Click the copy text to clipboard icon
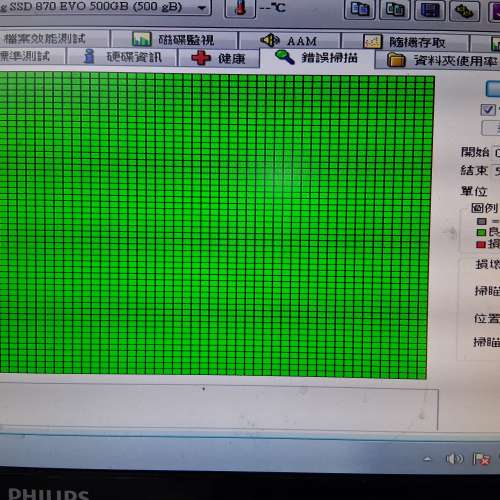The image size is (500, 500). click(x=360, y=9)
